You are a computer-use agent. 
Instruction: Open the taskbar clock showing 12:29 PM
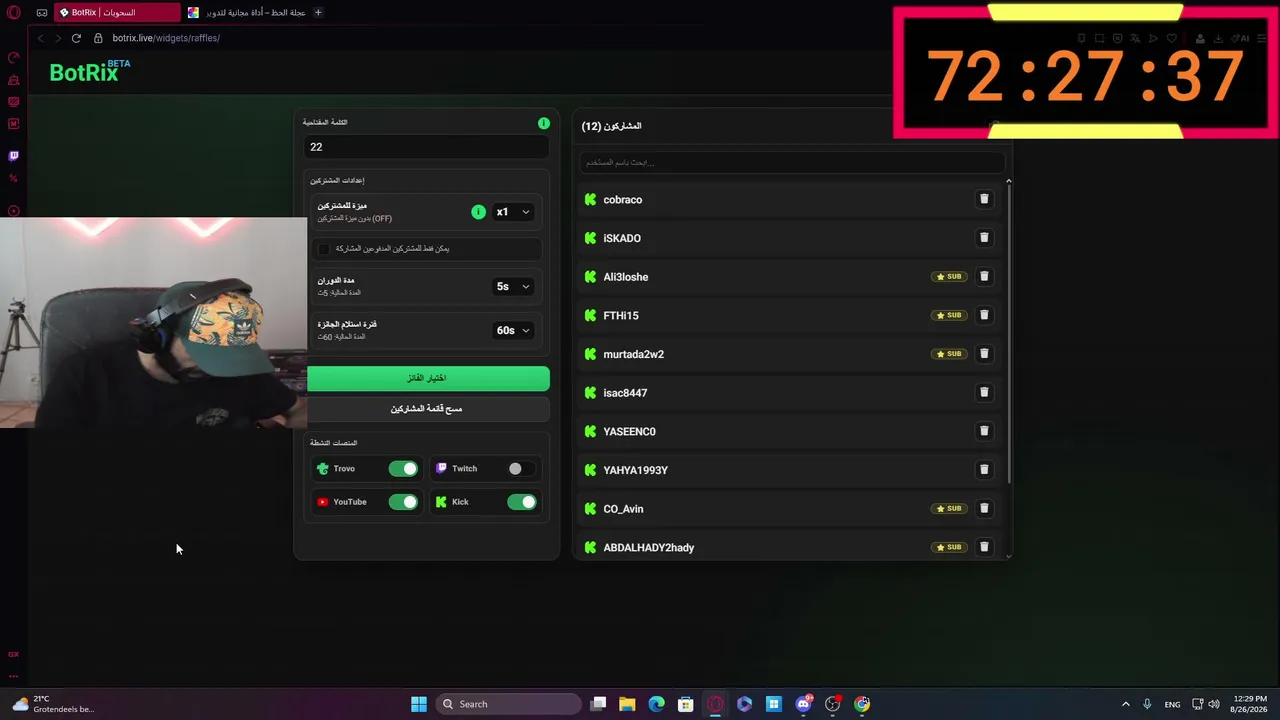(1250, 704)
